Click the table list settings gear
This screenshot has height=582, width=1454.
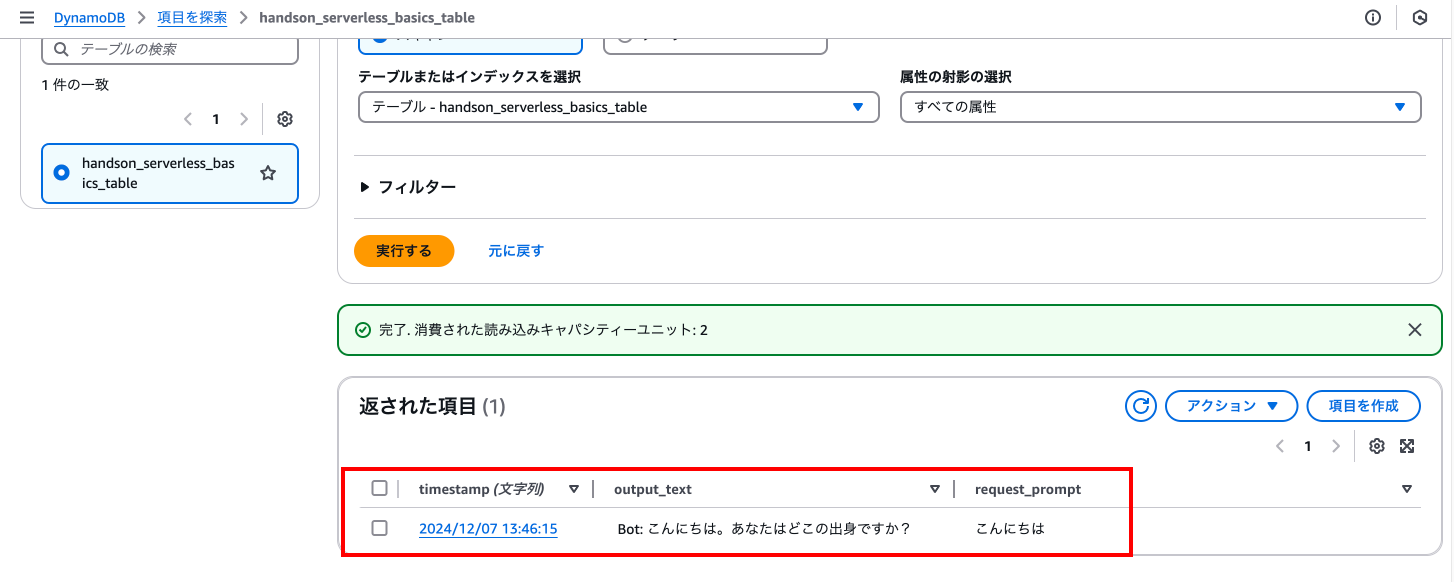pos(285,119)
